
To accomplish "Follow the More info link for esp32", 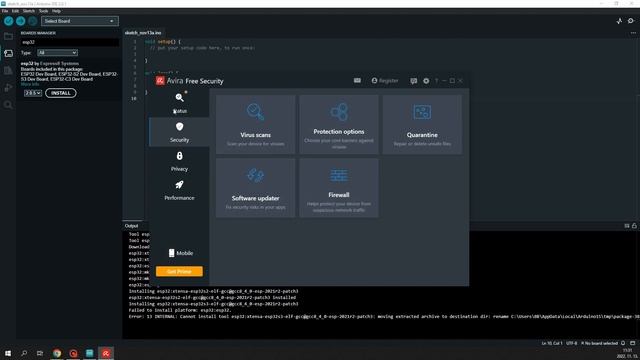I will (30, 84).
